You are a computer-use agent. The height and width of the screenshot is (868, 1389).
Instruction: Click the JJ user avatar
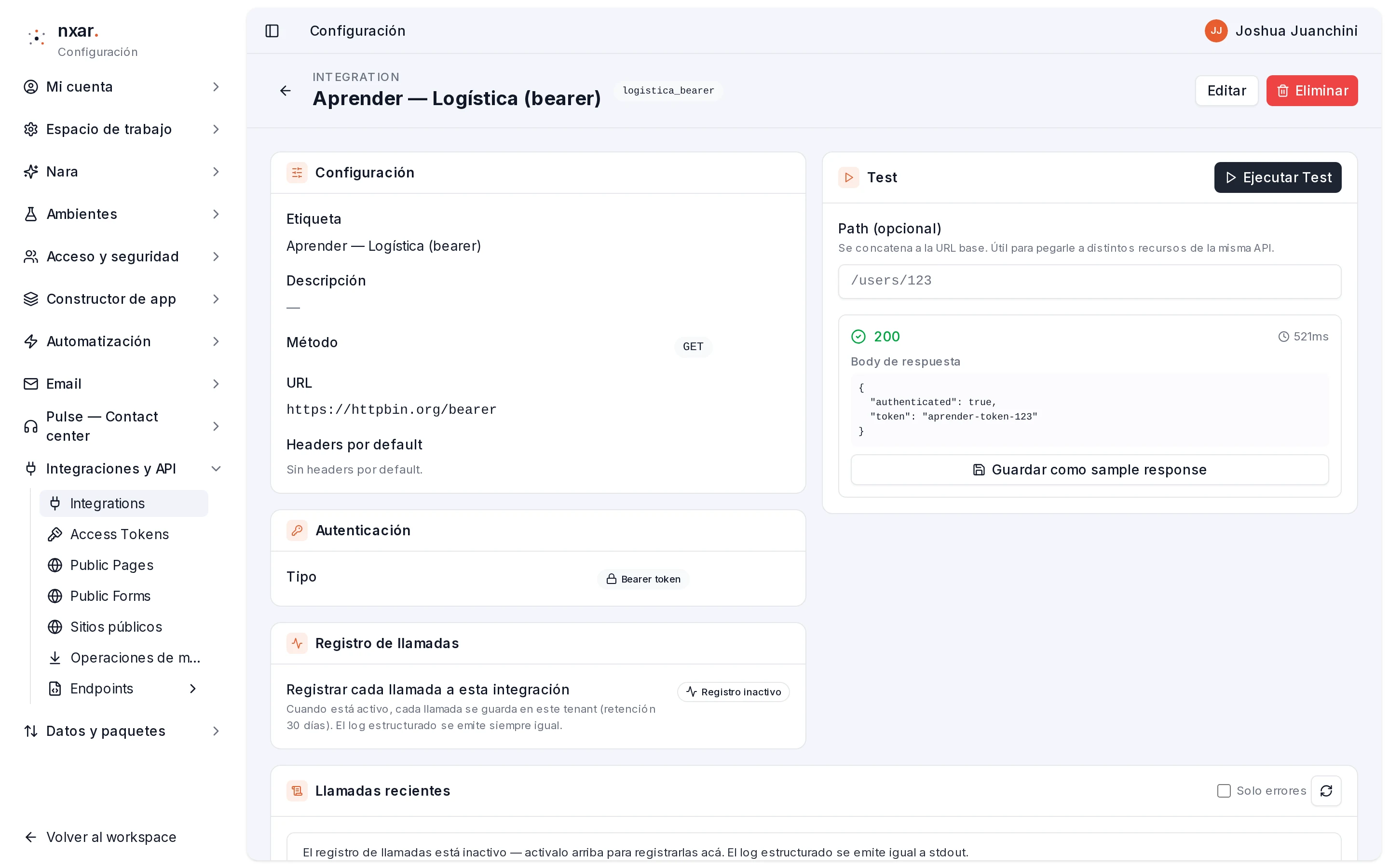[1216, 31]
